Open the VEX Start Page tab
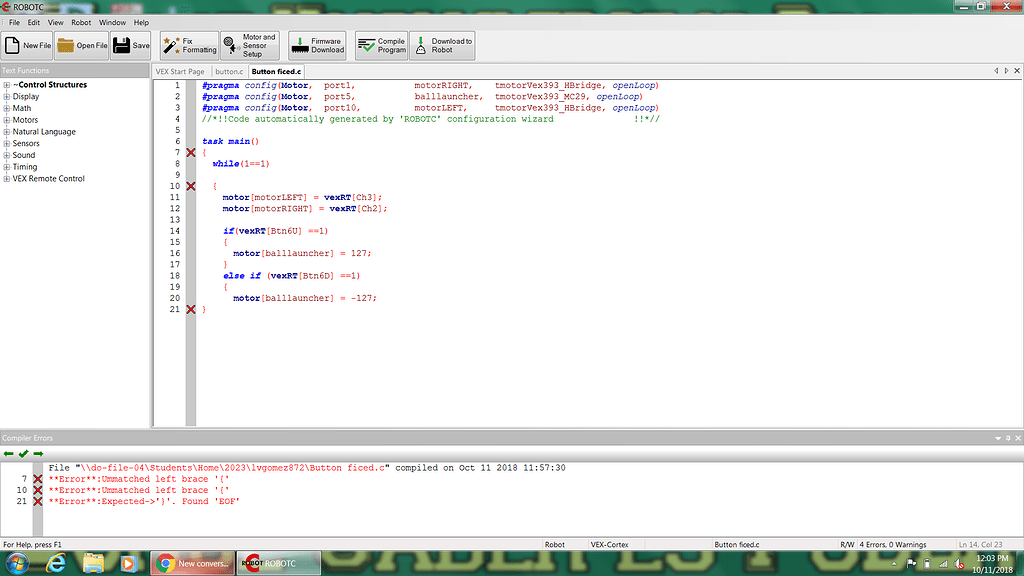The width and height of the screenshot is (1024, 576). (x=181, y=72)
